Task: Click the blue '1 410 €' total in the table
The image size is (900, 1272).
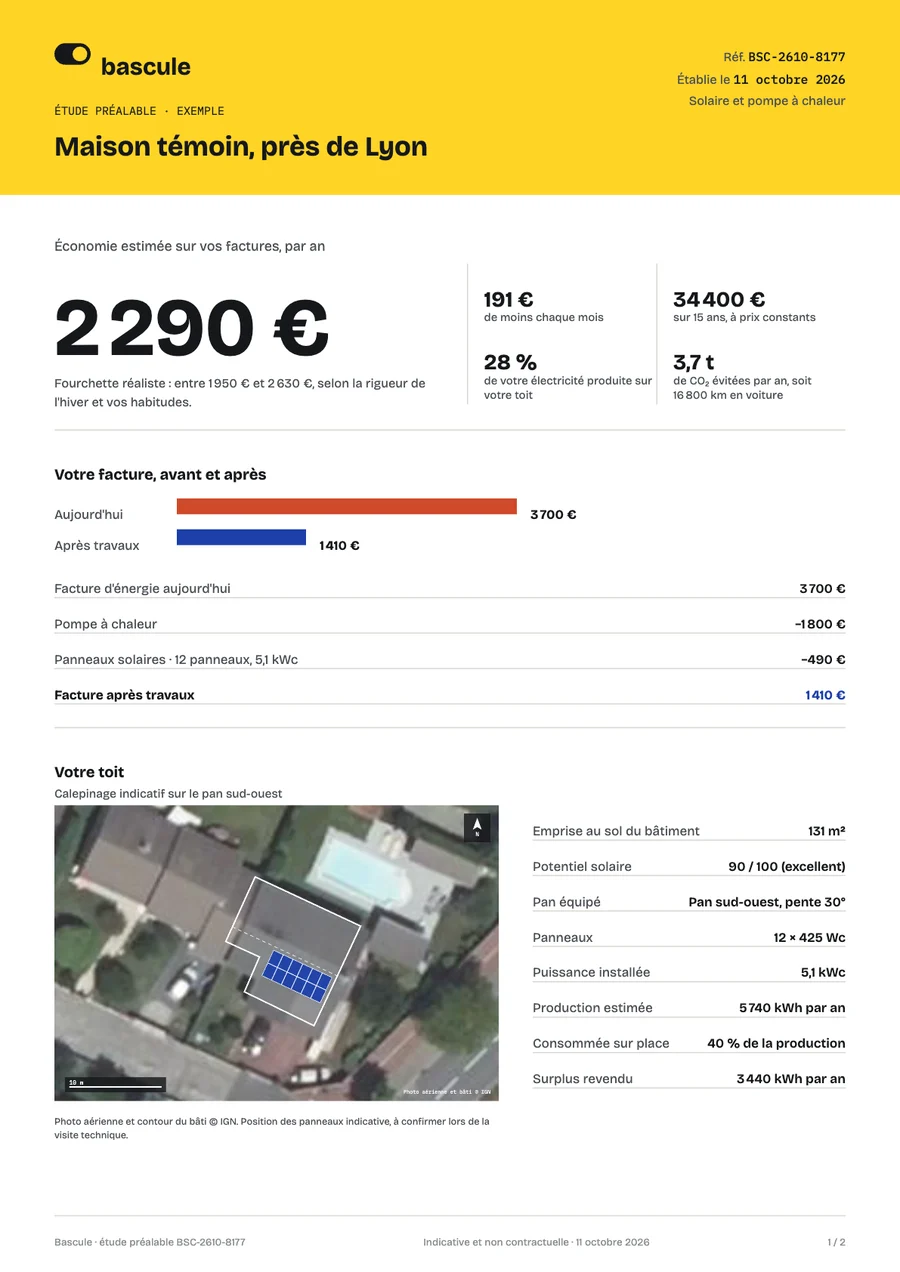Action: click(x=825, y=695)
